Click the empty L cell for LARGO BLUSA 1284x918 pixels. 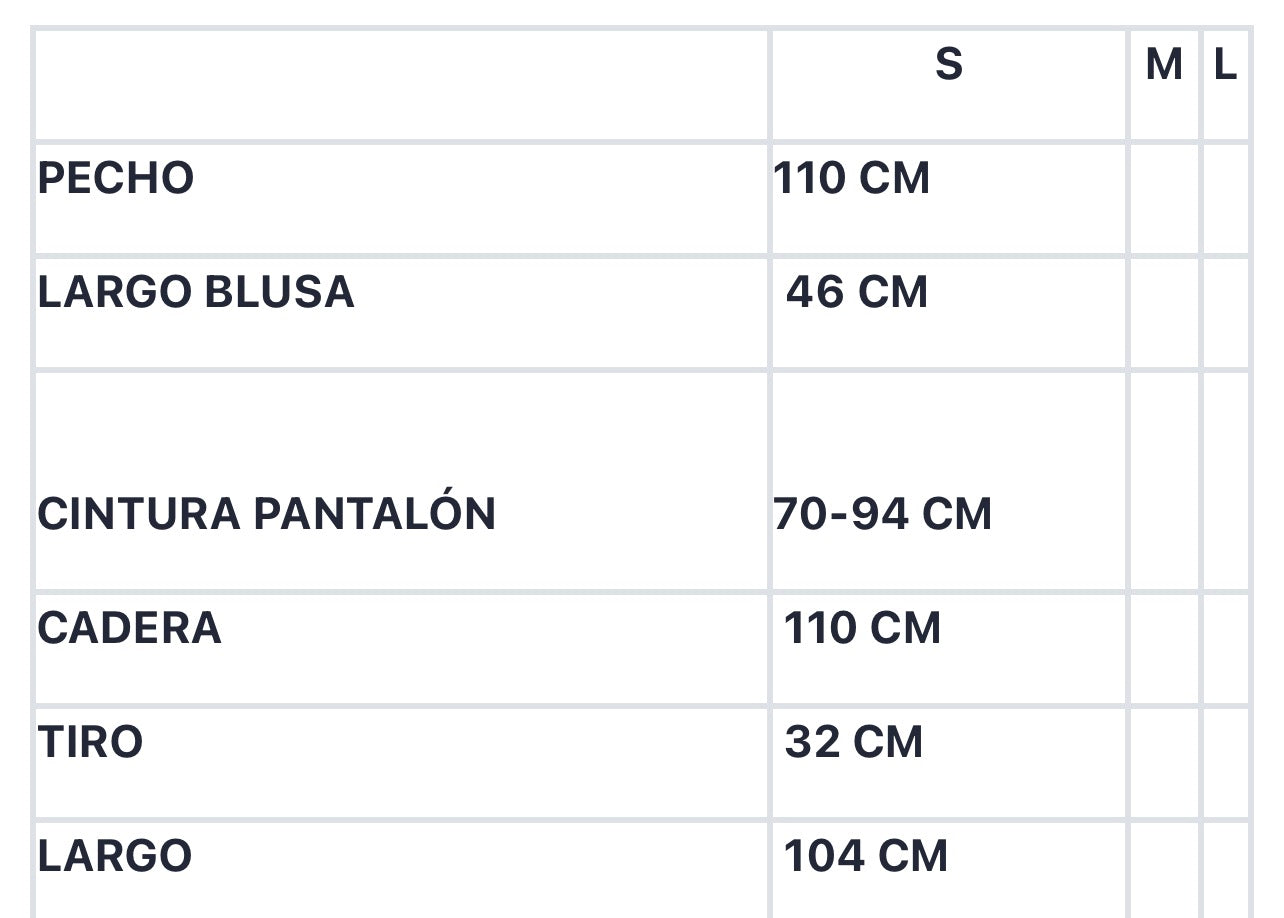[1226, 313]
